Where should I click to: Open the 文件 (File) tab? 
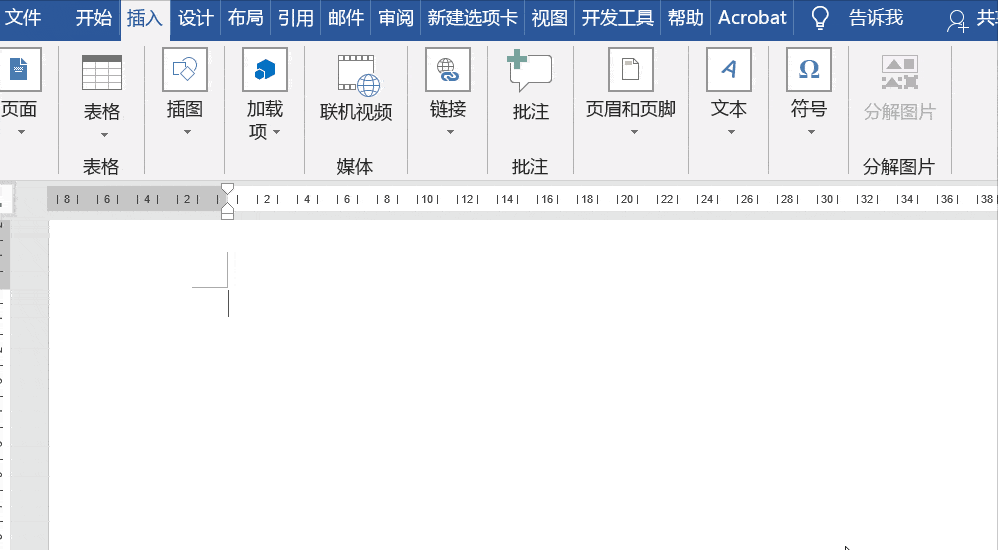pos(23,17)
